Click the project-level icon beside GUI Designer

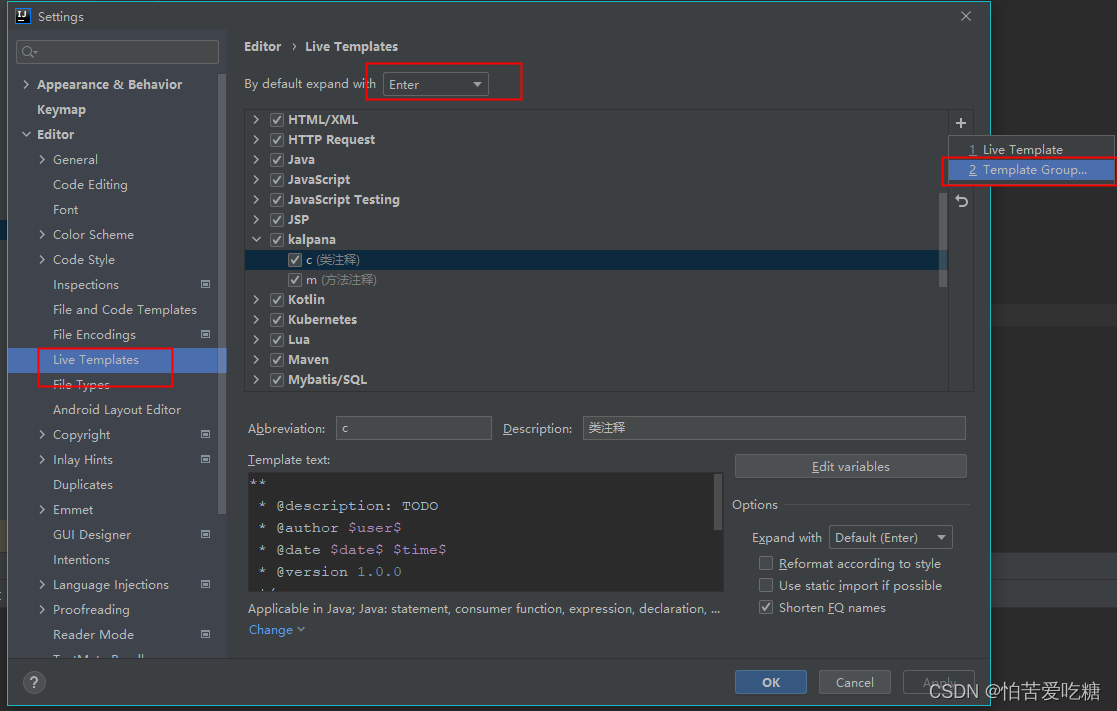click(x=205, y=534)
